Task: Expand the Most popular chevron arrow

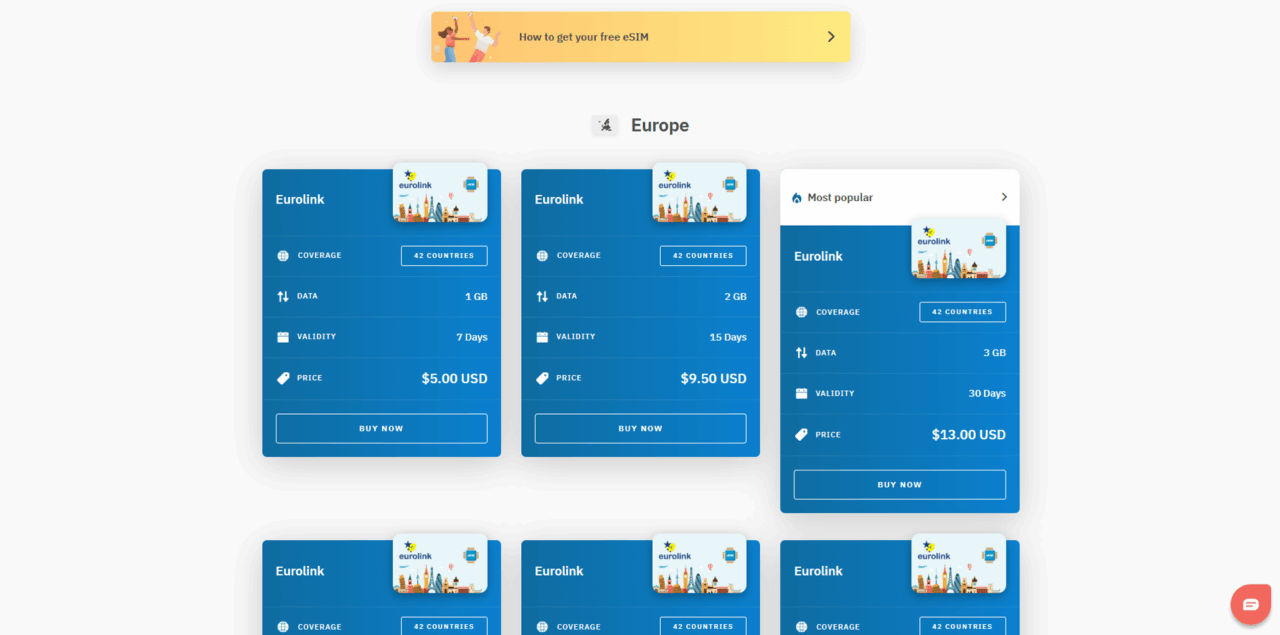Action: point(1004,198)
